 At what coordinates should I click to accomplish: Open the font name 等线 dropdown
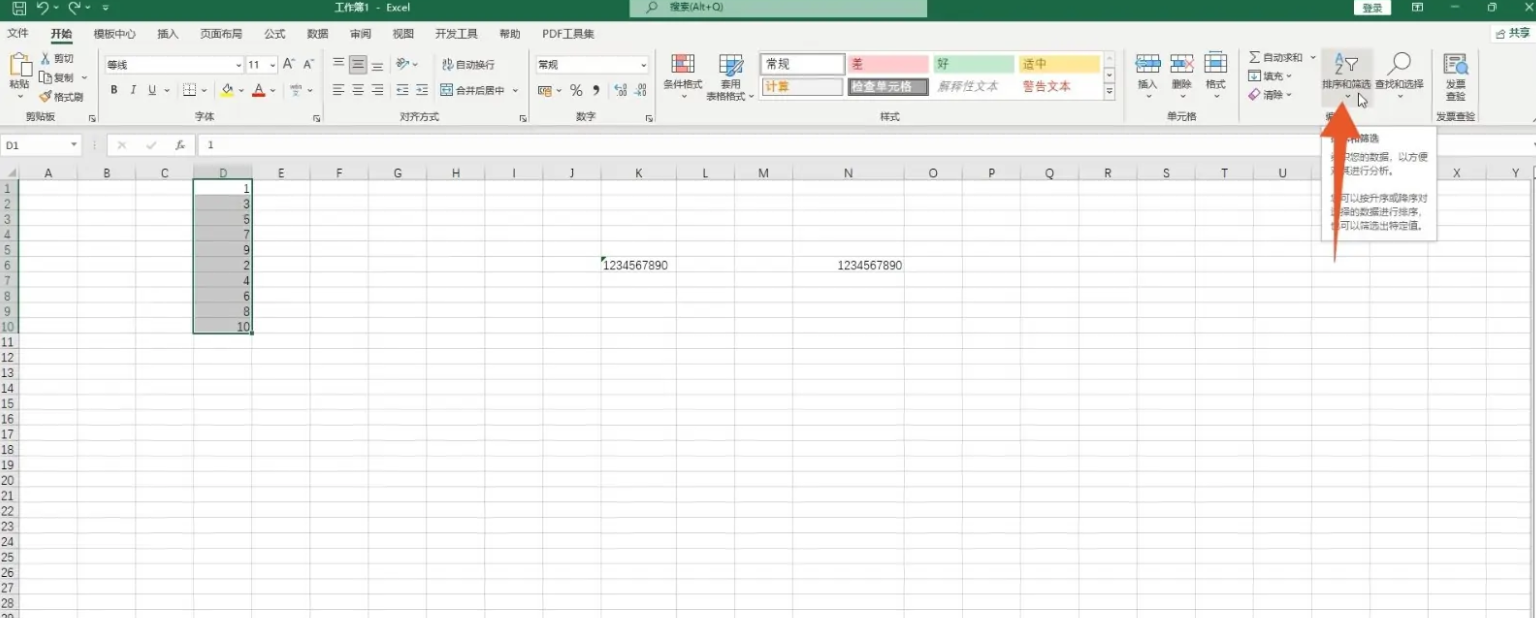[x=238, y=65]
